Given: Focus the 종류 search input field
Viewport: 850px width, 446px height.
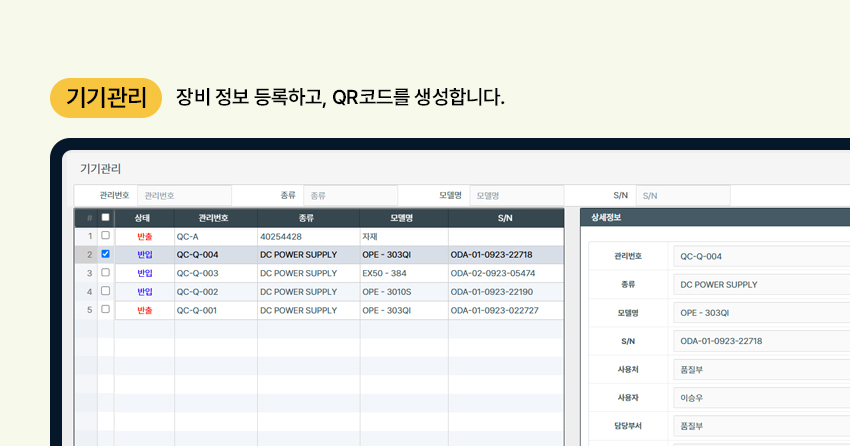Looking at the screenshot, I should [350, 196].
